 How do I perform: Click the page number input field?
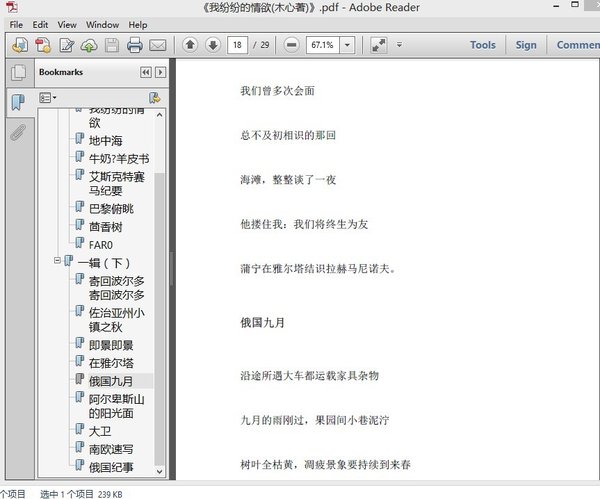tap(238, 45)
